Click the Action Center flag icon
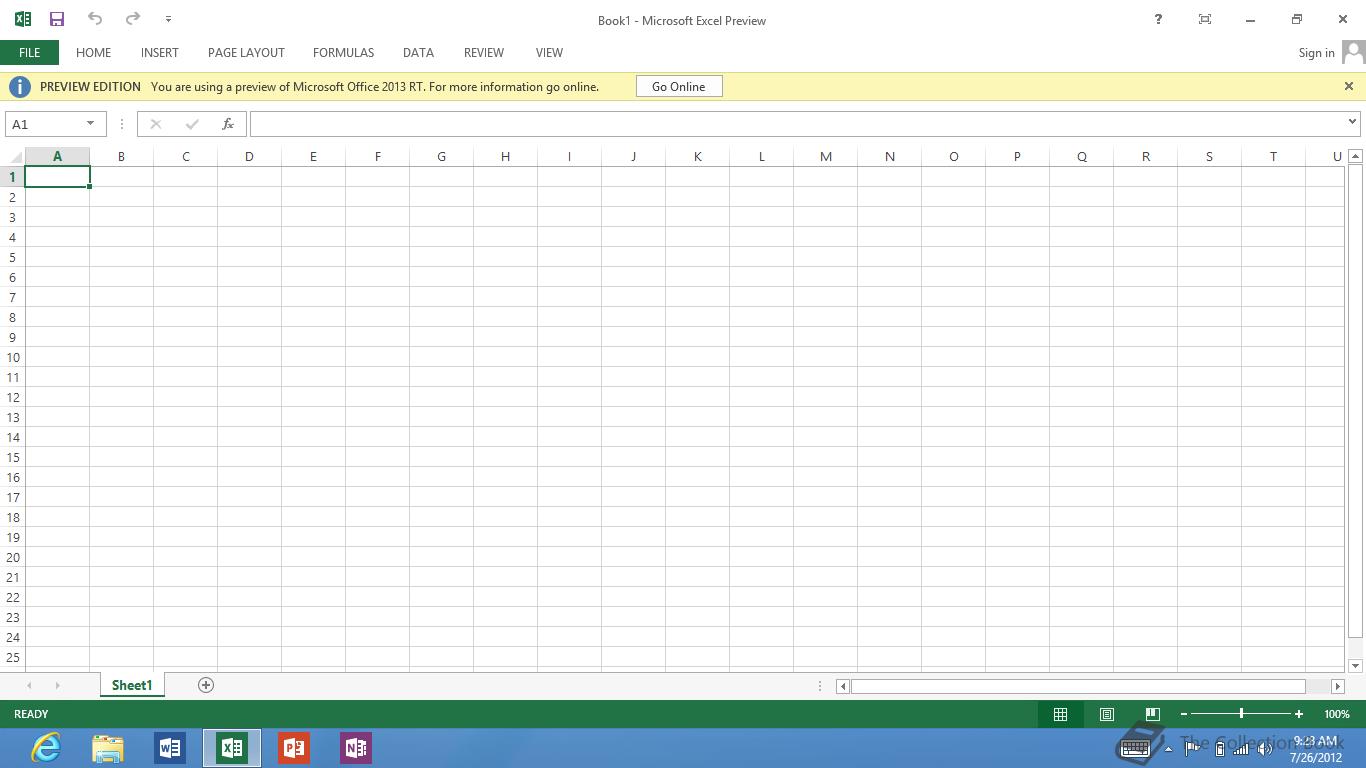This screenshot has width=1366, height=768. [x=1192, y=748]
